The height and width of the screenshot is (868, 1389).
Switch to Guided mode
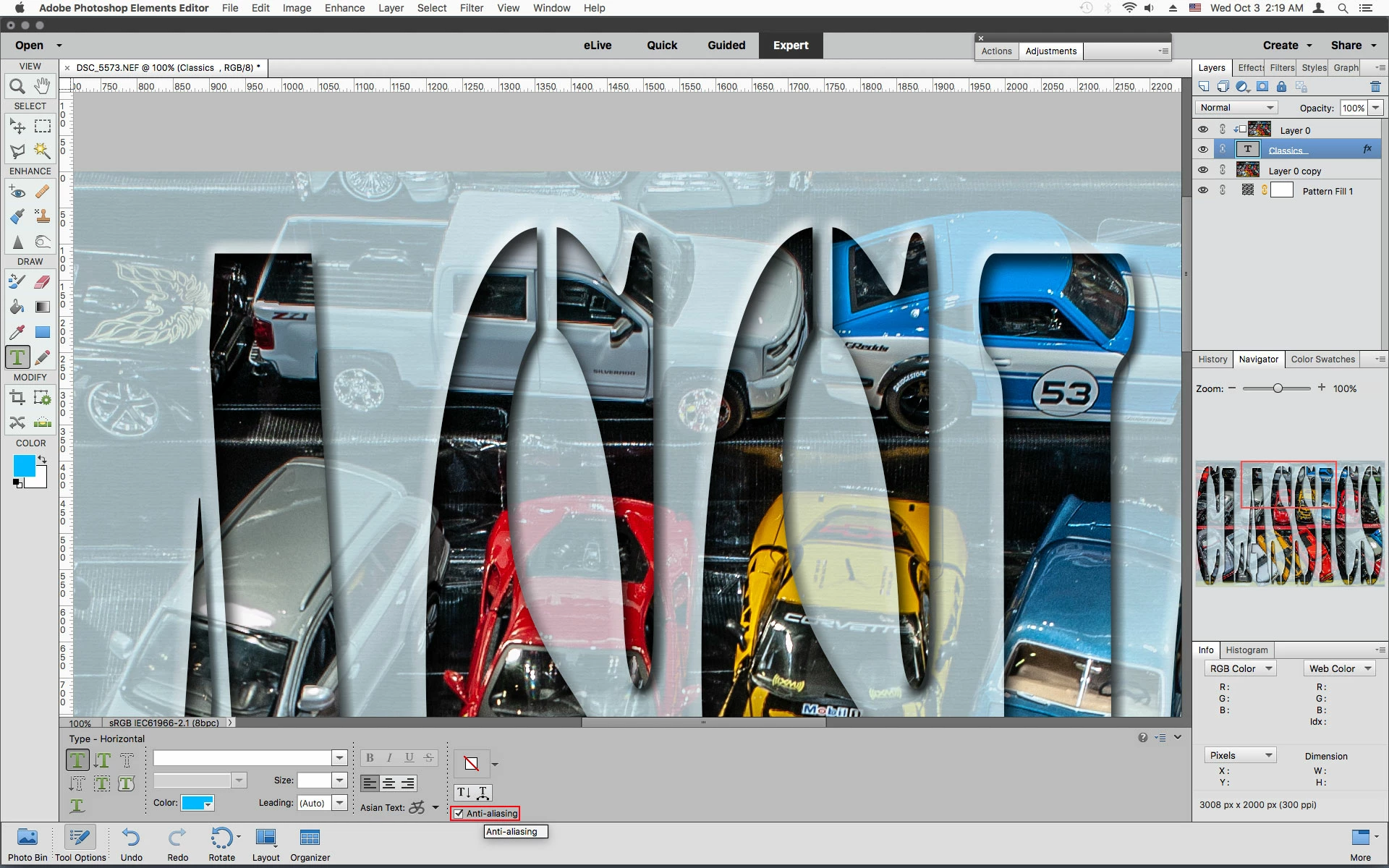(726, 45)
